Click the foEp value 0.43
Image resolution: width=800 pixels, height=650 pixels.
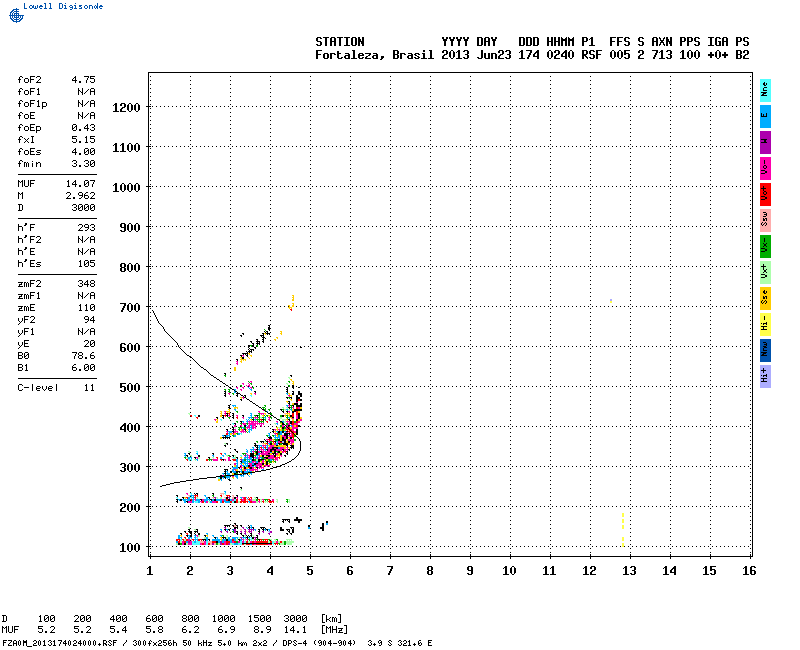(83, 128)
